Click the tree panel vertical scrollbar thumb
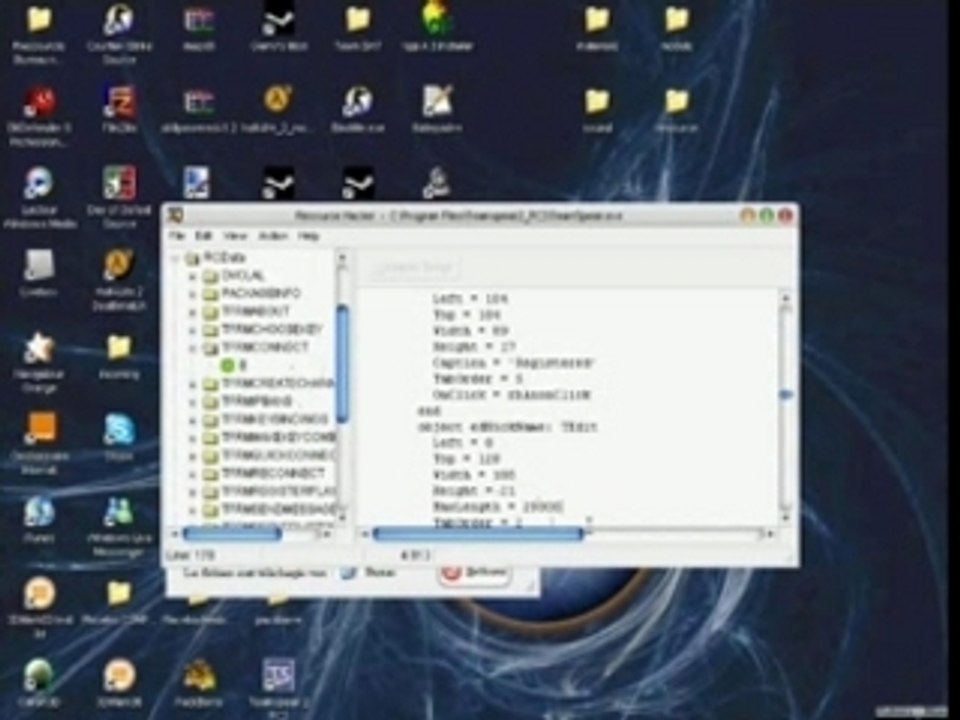This screenshot has height=720, width=960. [x=343, y=364]
